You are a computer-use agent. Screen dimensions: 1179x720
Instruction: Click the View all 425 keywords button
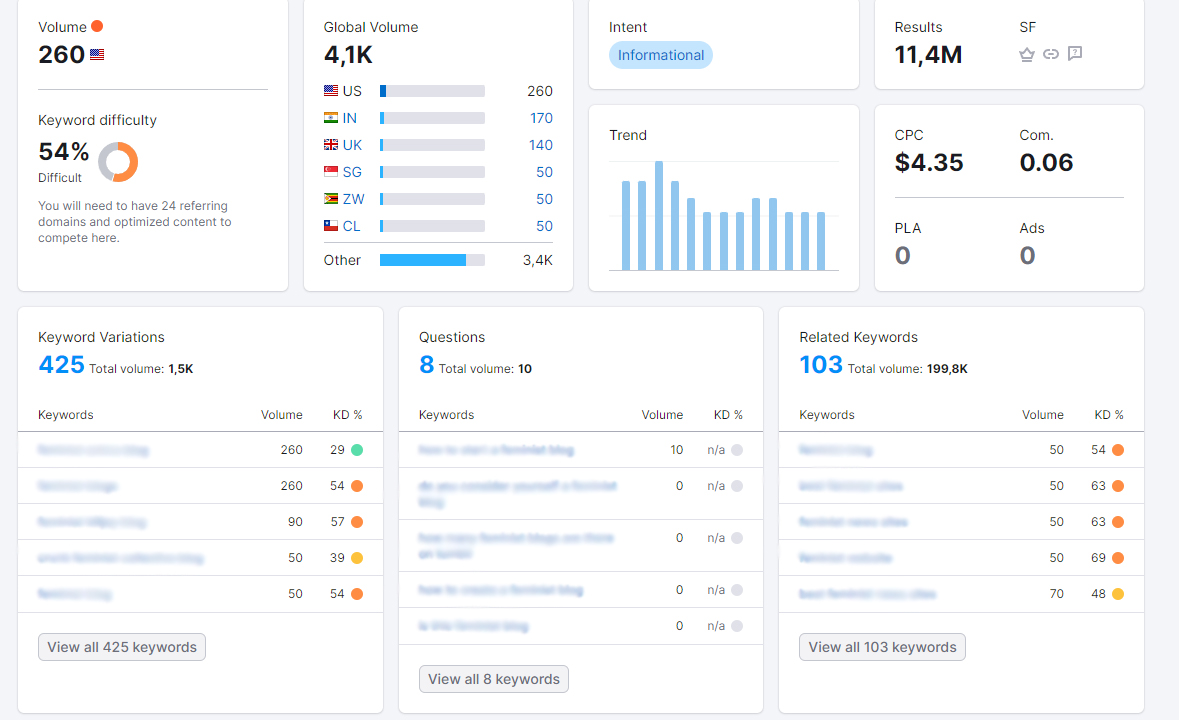click(122, 647)
